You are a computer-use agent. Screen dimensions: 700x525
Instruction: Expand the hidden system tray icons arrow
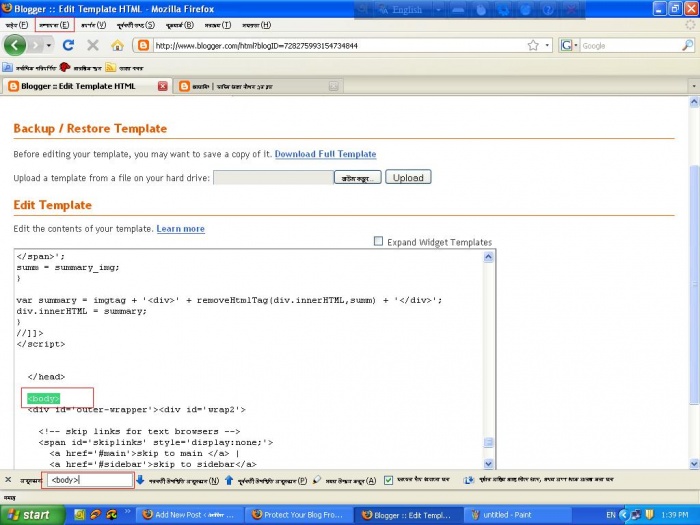point(624,515)
